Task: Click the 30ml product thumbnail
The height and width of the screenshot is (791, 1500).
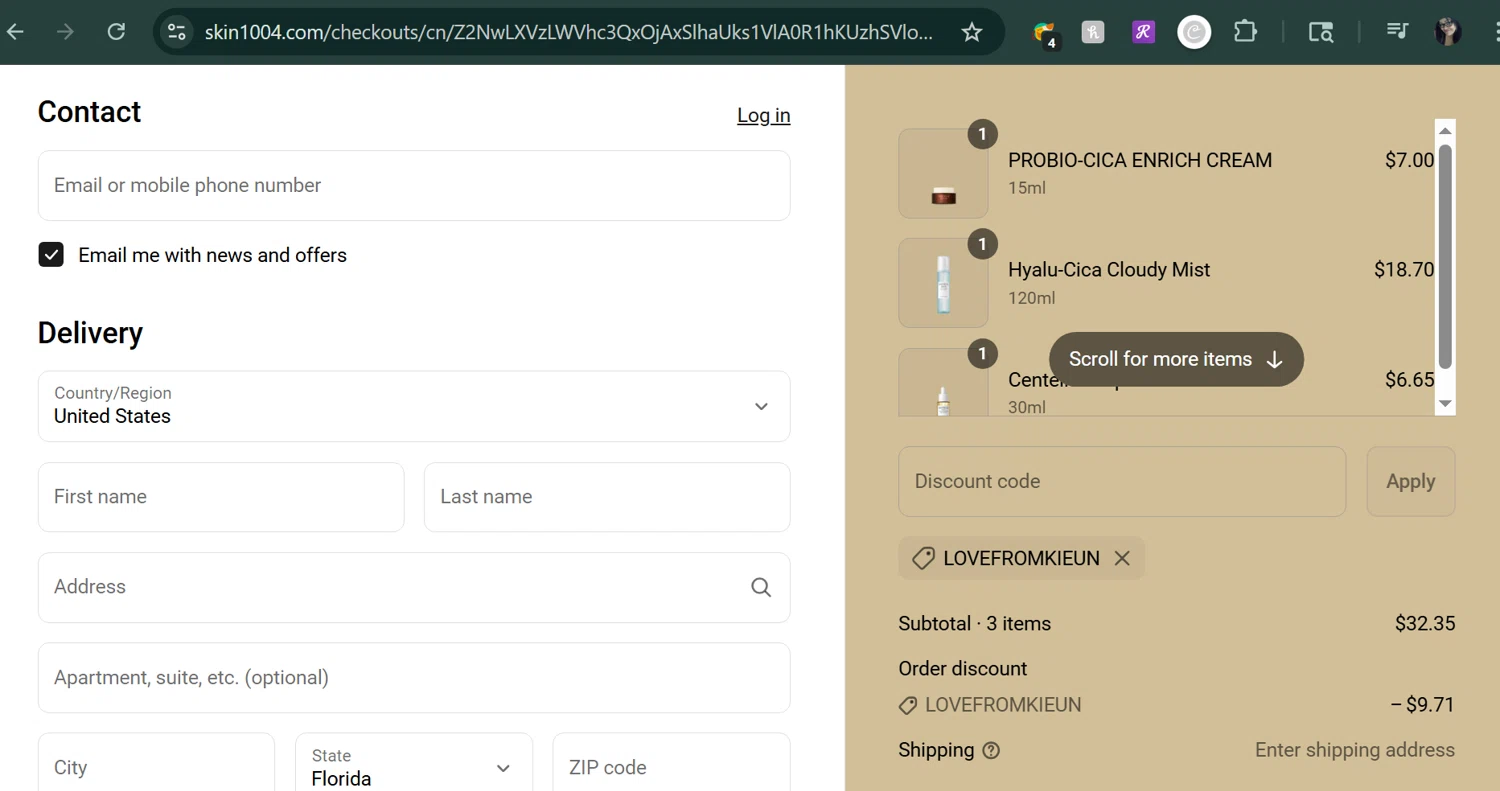Action: [943, 382]
